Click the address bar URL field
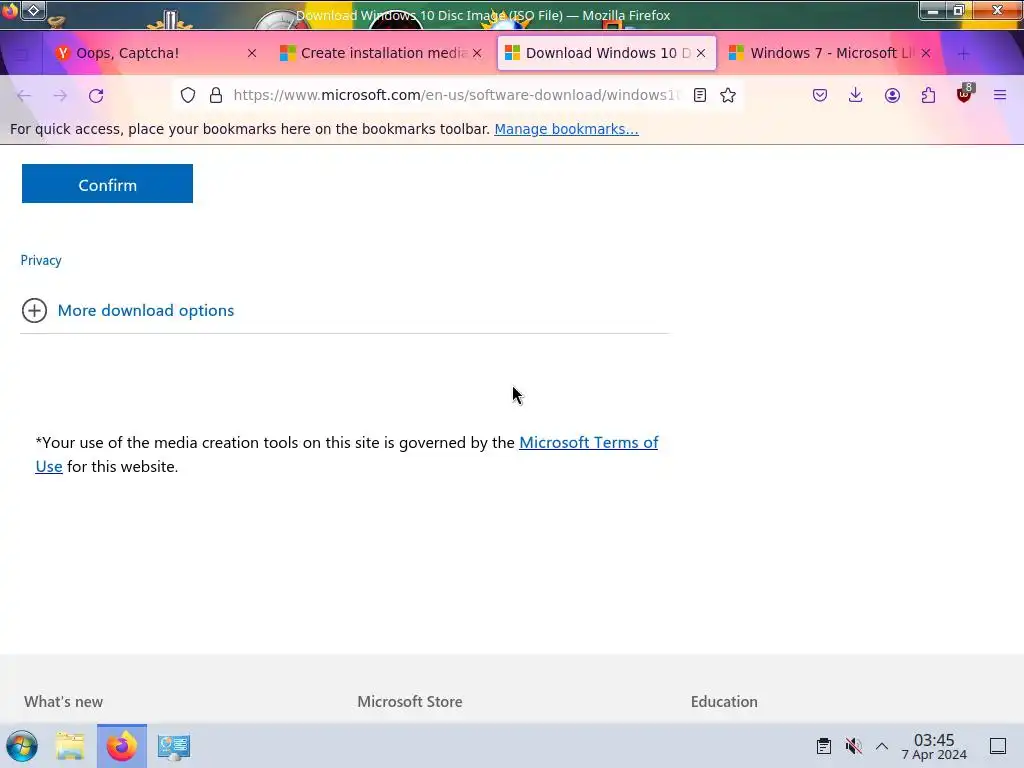Viewport: 1024px width, 768px height. pyautogui.click(x=456, y=95)
